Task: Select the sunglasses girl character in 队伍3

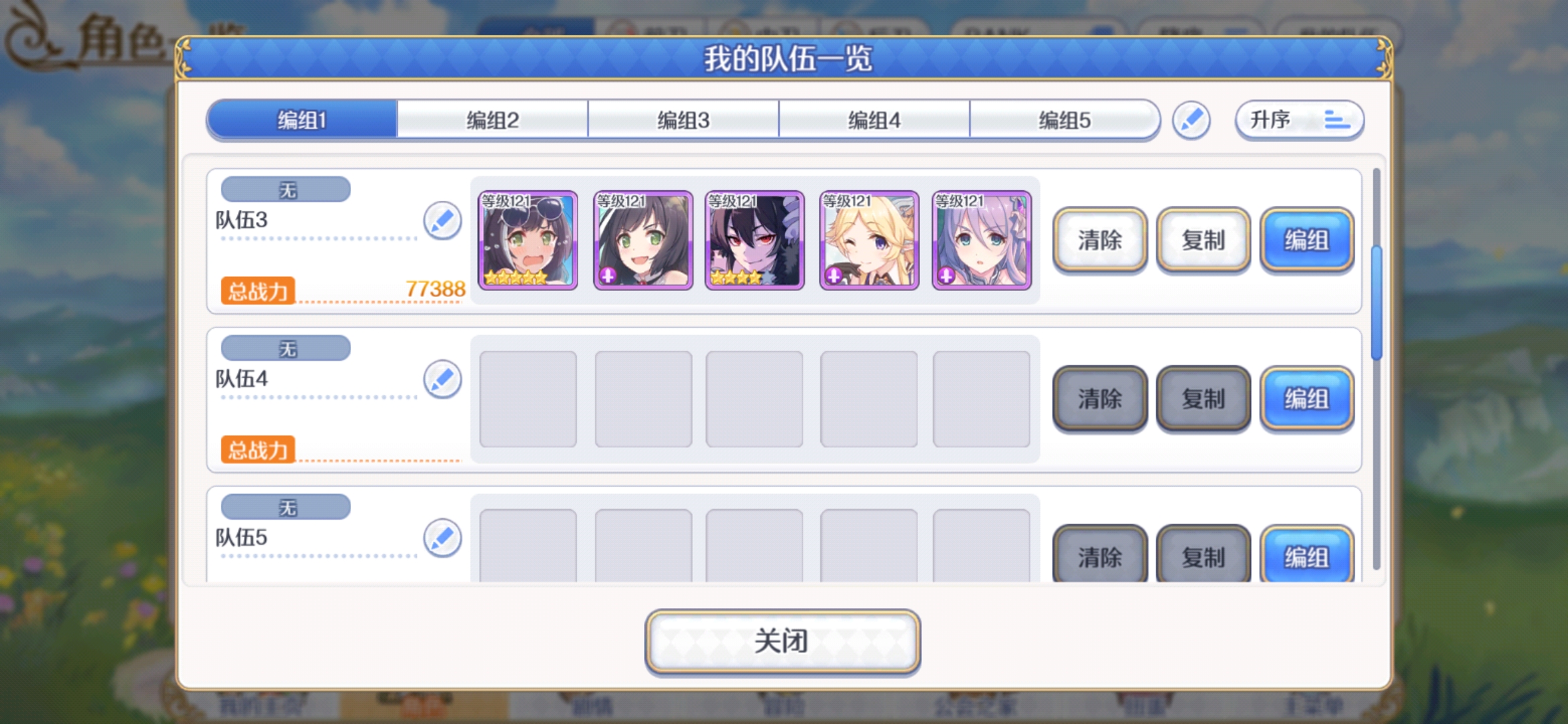Action: (528, 241)
